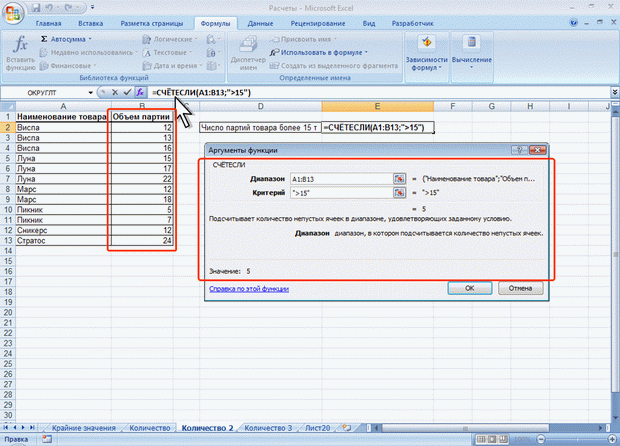Open Текстовые functions dropdown
The width and height of the screenshot is (620, 446).
(x=167, y=53)
